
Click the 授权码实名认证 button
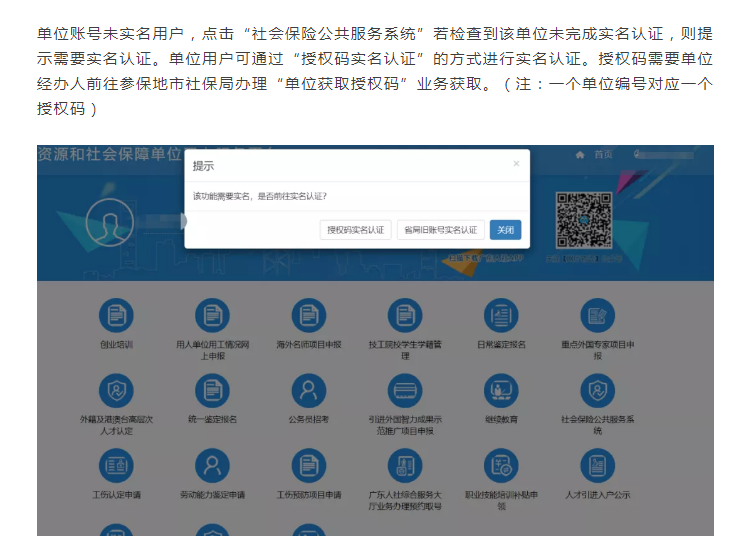tap(356, 230)
